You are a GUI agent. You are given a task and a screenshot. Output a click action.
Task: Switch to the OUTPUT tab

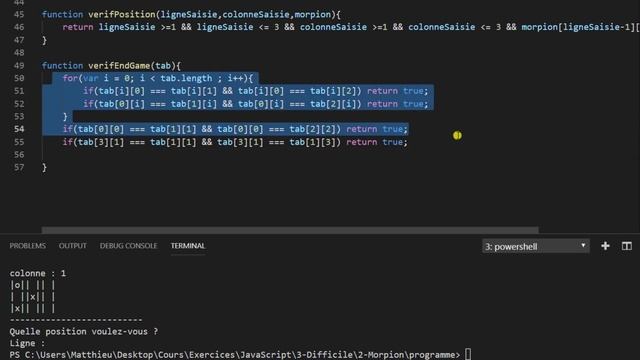[x=73, y=246]
